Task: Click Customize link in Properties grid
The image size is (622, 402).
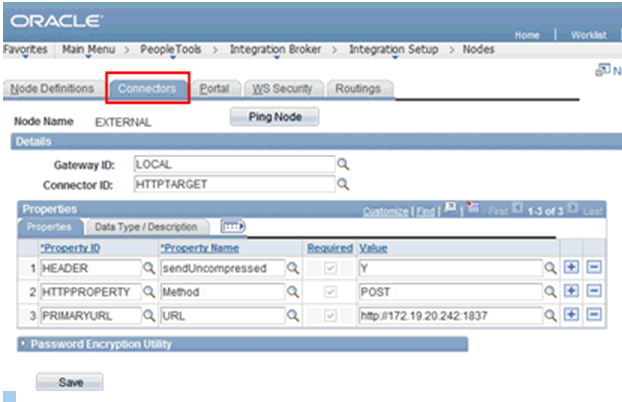Action: 385,212
